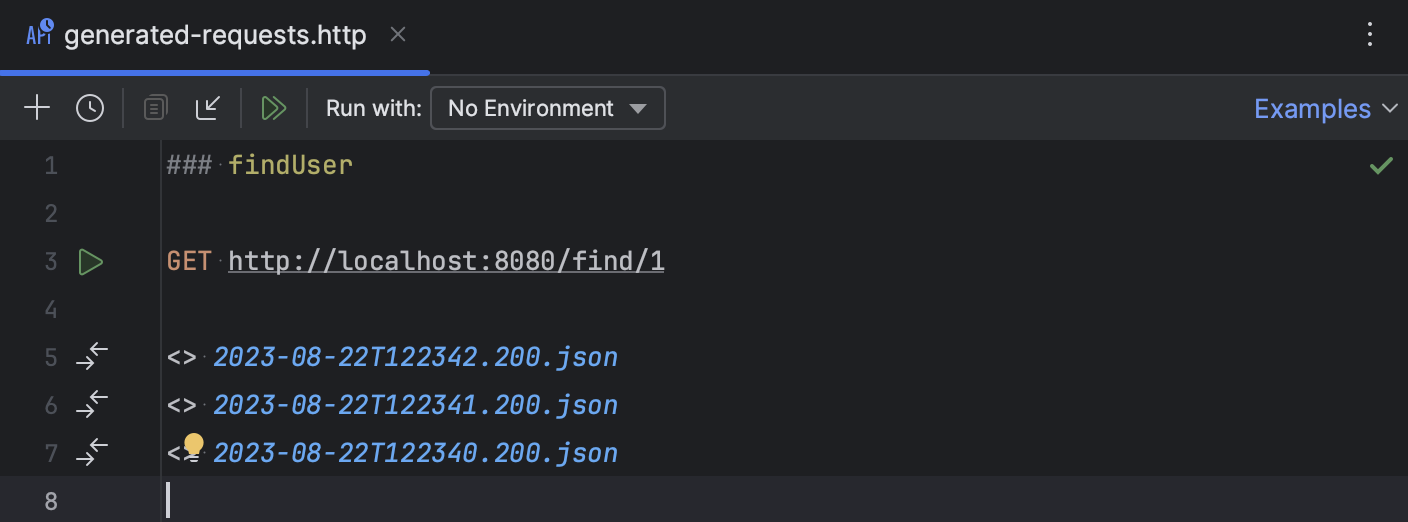Image resolution: width=1408 pixels, height=522 pixels.
Task: Click the copy document toolbar icon
Action: tap(155, 108)
